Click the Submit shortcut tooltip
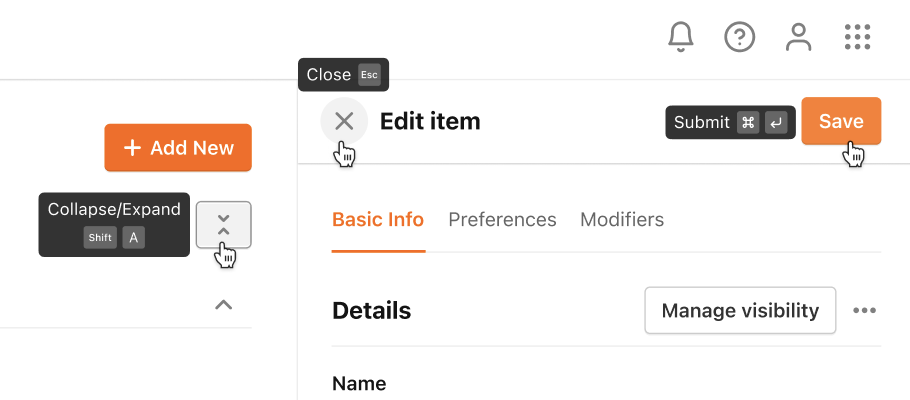Image resolution: width=910 pixels, height=400 pixels. [x=730, y=122]
